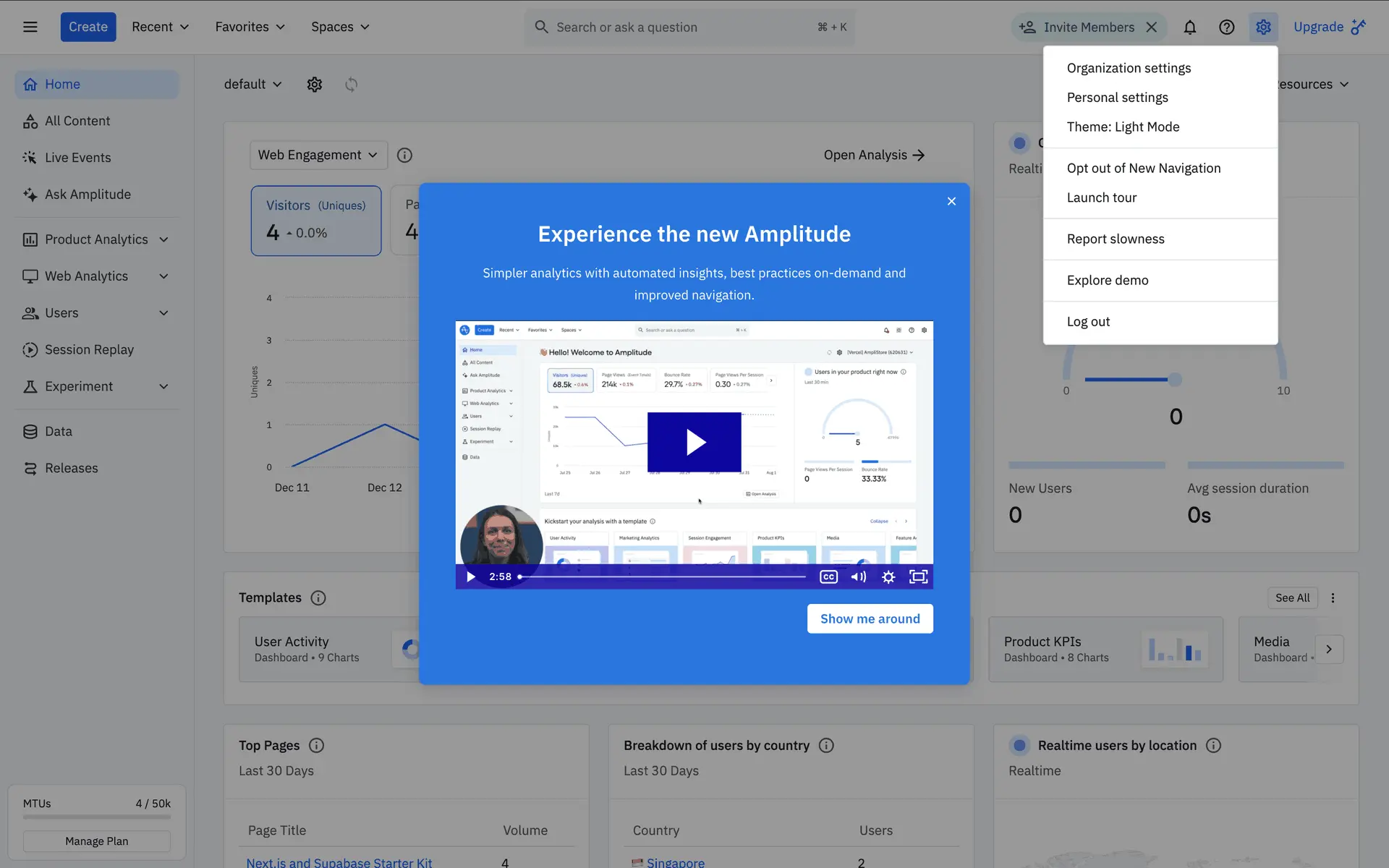The image size is (1389, 868).
Task: Click the Manage Plan button
Action: [x=96, y=841]
